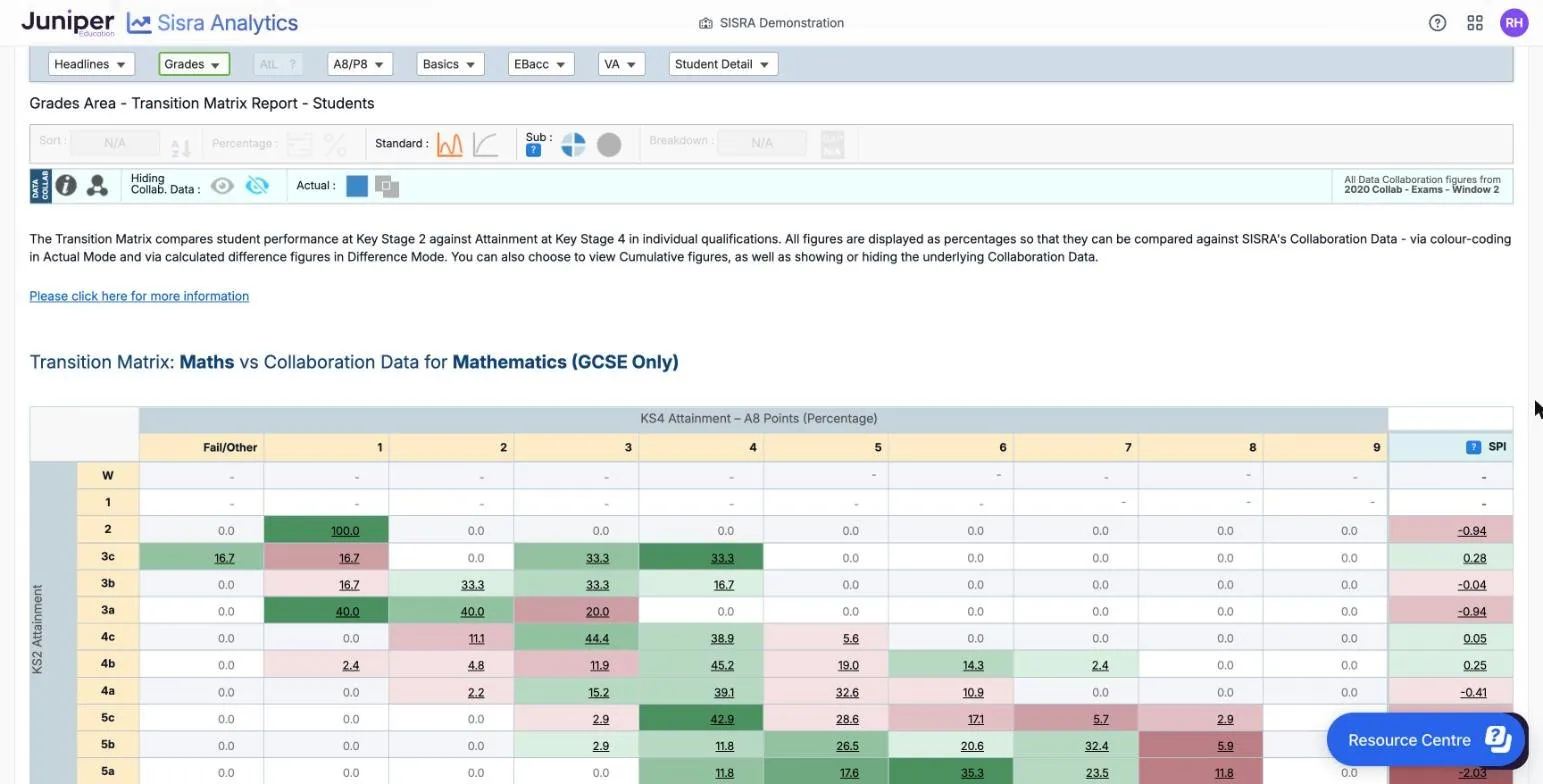Open the Headlines dropdown menu
The height and width of the screenshot is (784, 1543).
(91, 64)
